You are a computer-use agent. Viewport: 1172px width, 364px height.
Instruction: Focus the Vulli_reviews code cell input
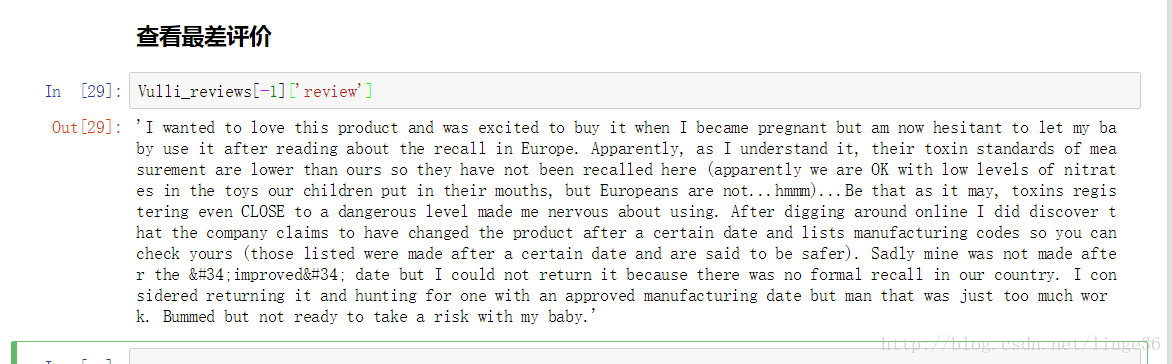click(x=635, y=90)
